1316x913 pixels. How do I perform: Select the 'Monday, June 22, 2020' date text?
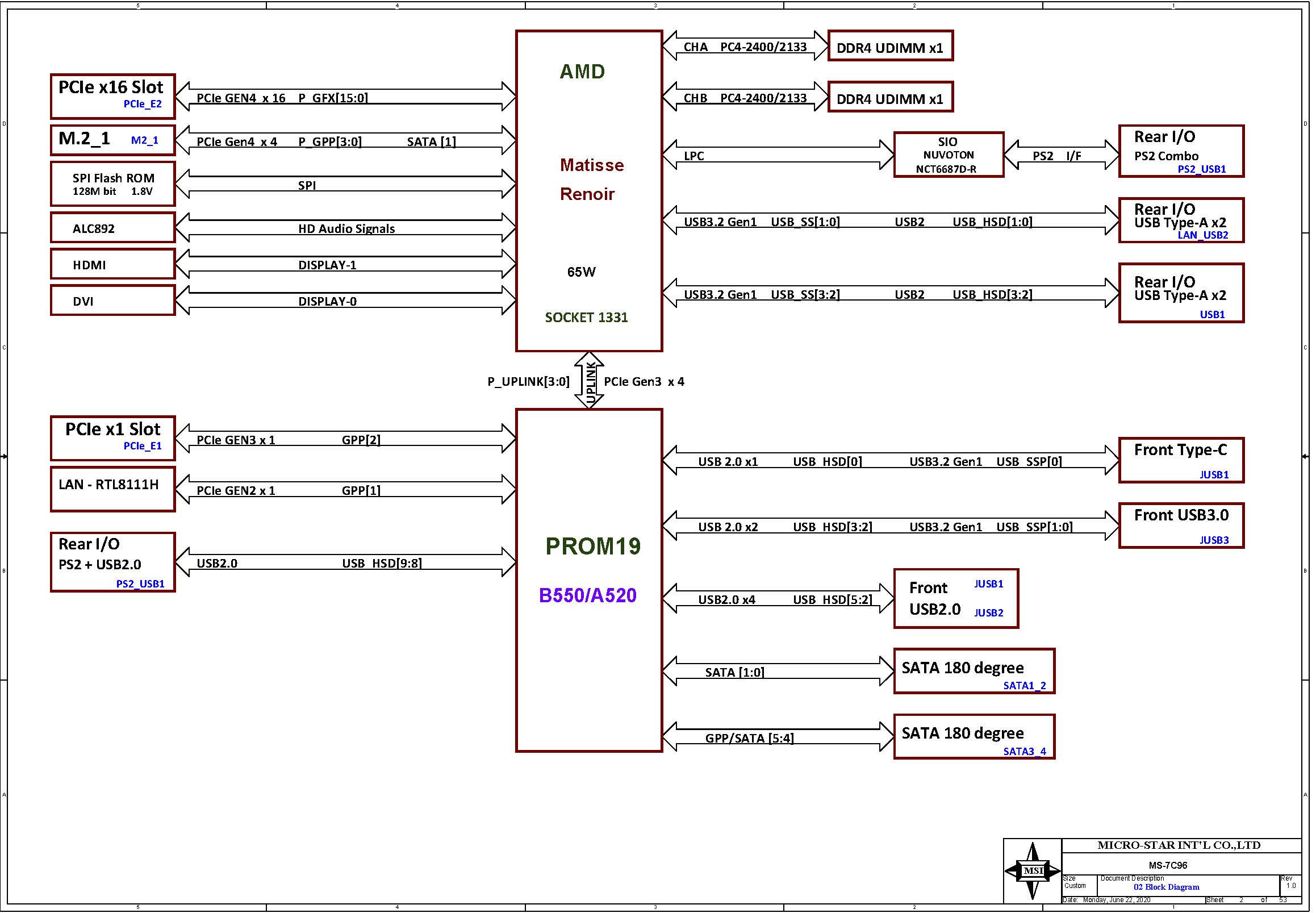coord(1117,900)
